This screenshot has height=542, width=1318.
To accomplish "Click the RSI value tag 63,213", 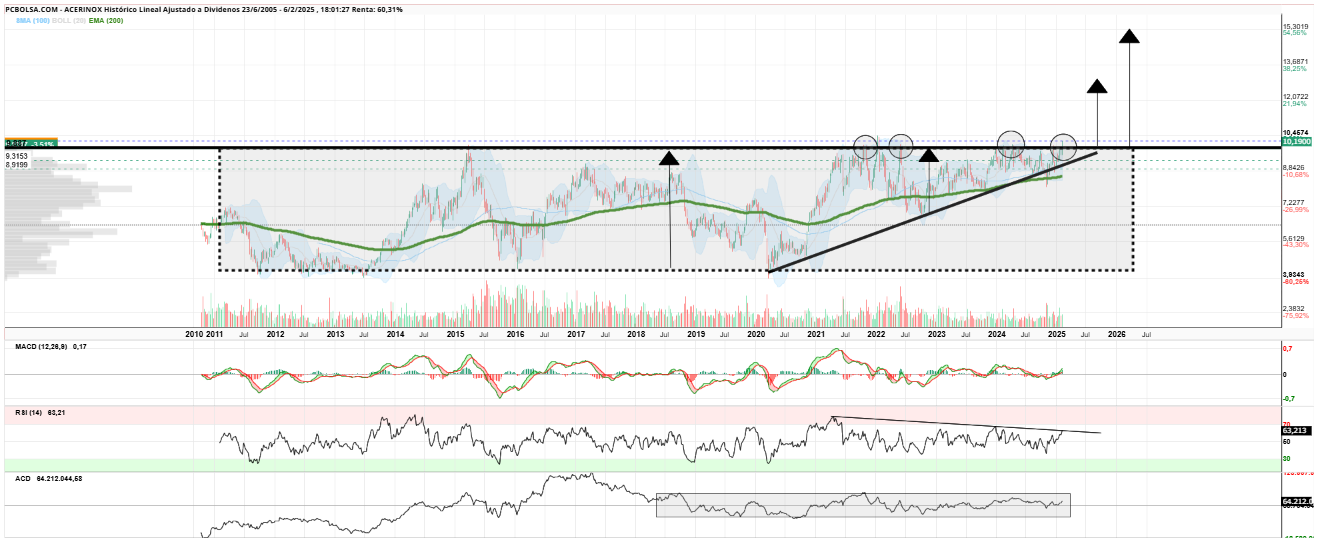I will pos(1297,430).
